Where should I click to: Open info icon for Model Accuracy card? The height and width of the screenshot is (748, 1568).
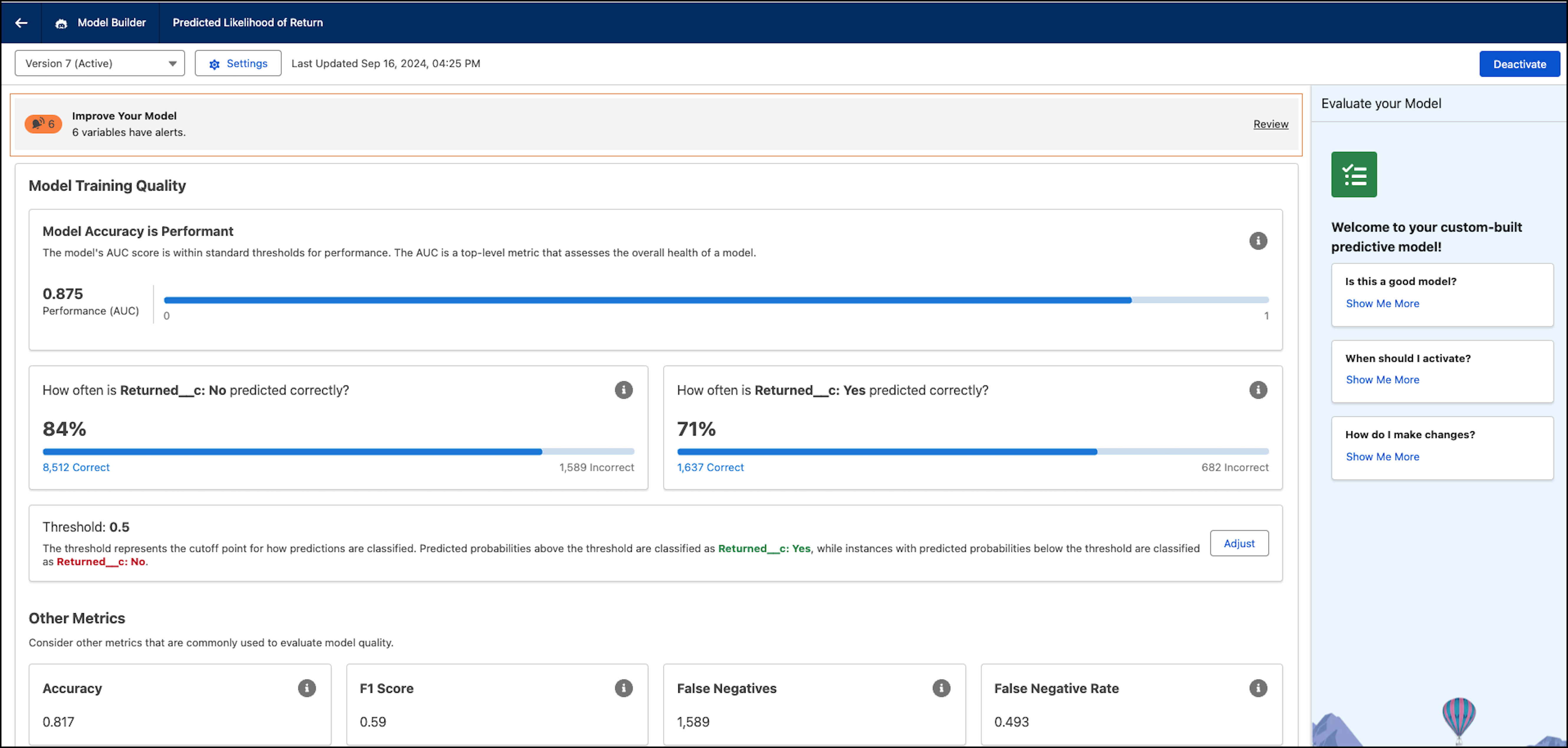[1258, 241]
